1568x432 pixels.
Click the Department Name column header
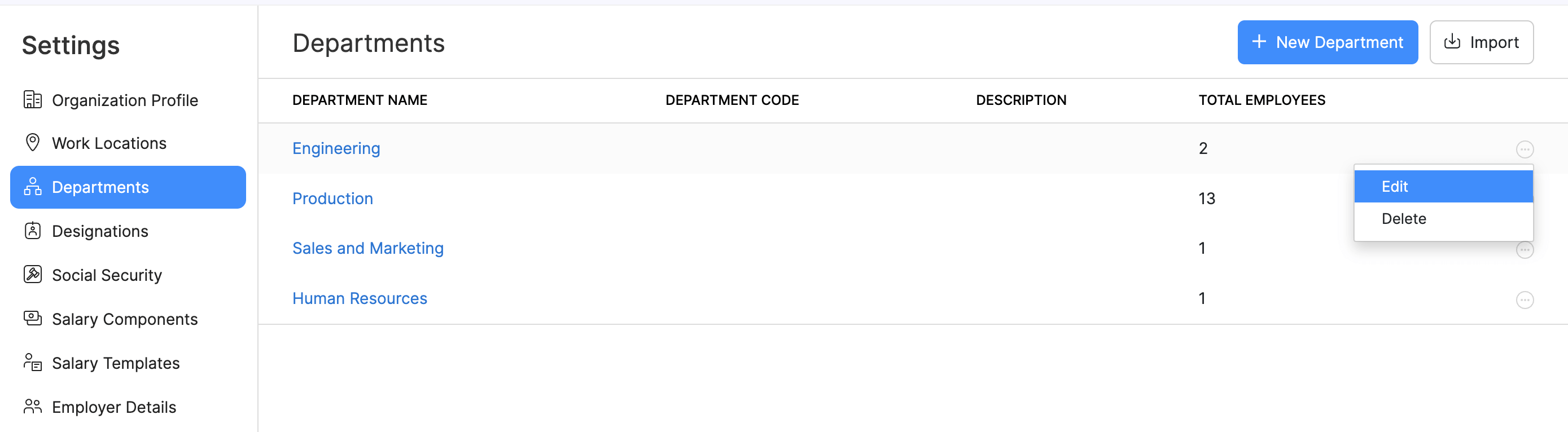click(360, 100)
